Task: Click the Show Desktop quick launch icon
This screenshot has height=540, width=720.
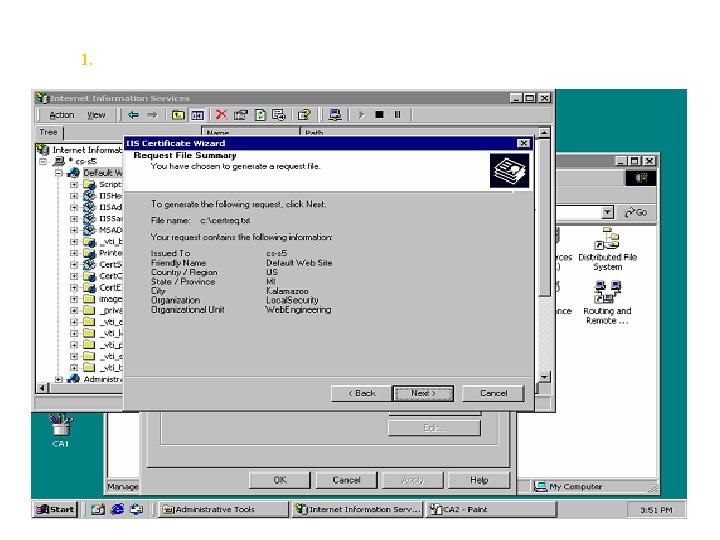Action: coord(97,509)
